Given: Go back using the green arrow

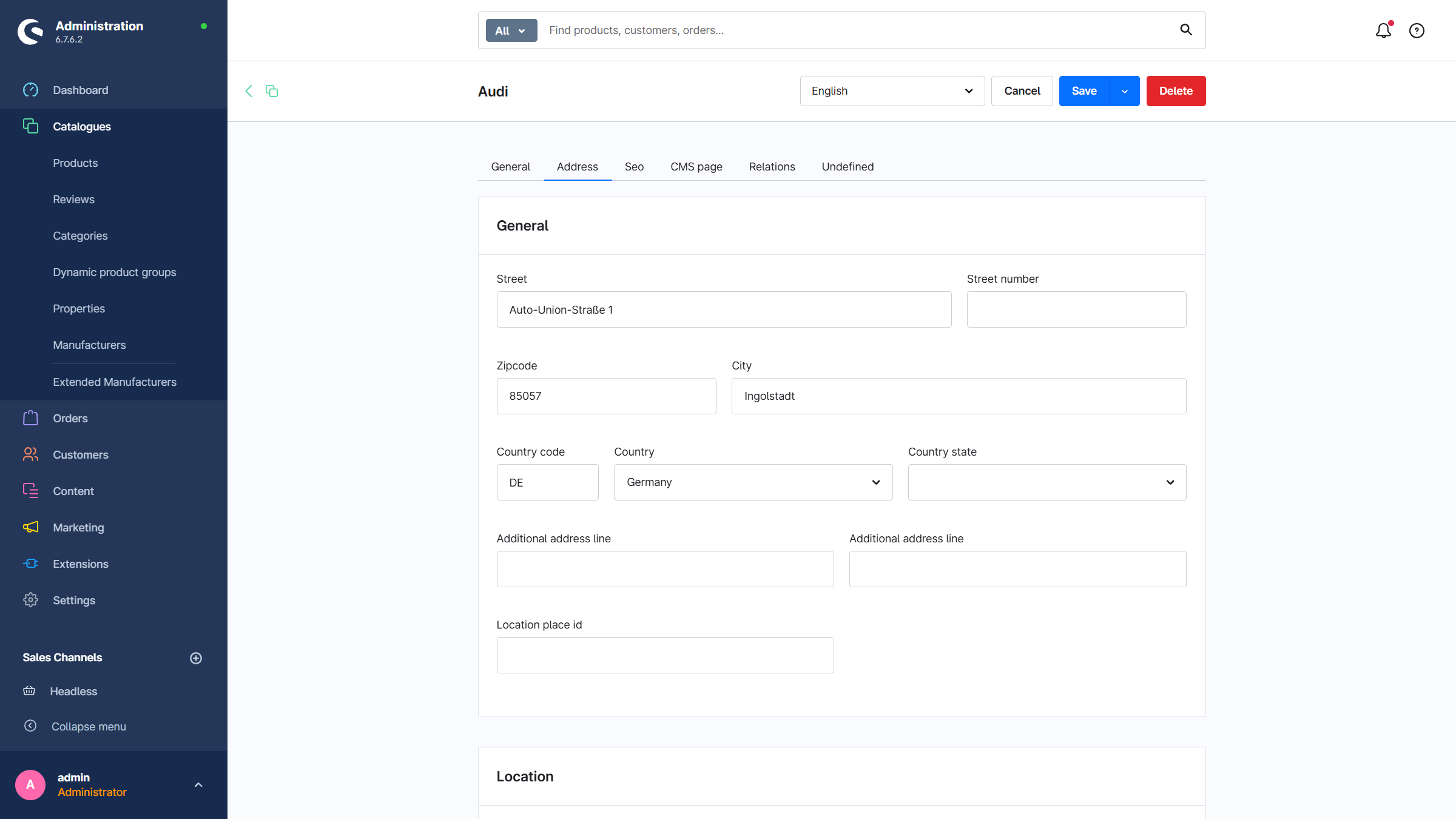Looking at the screenshot, I should pos(249,91).
